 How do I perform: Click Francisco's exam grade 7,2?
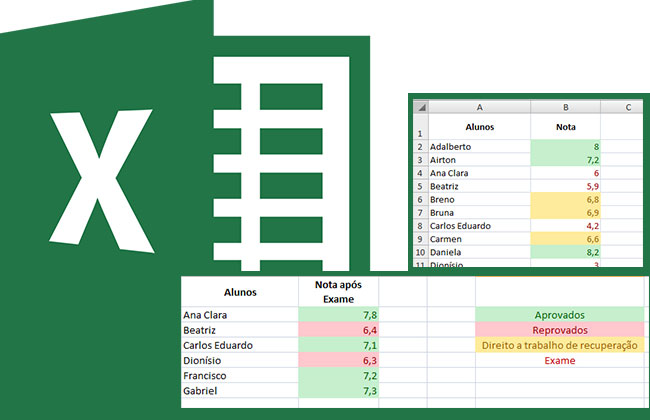pos(338,376)
